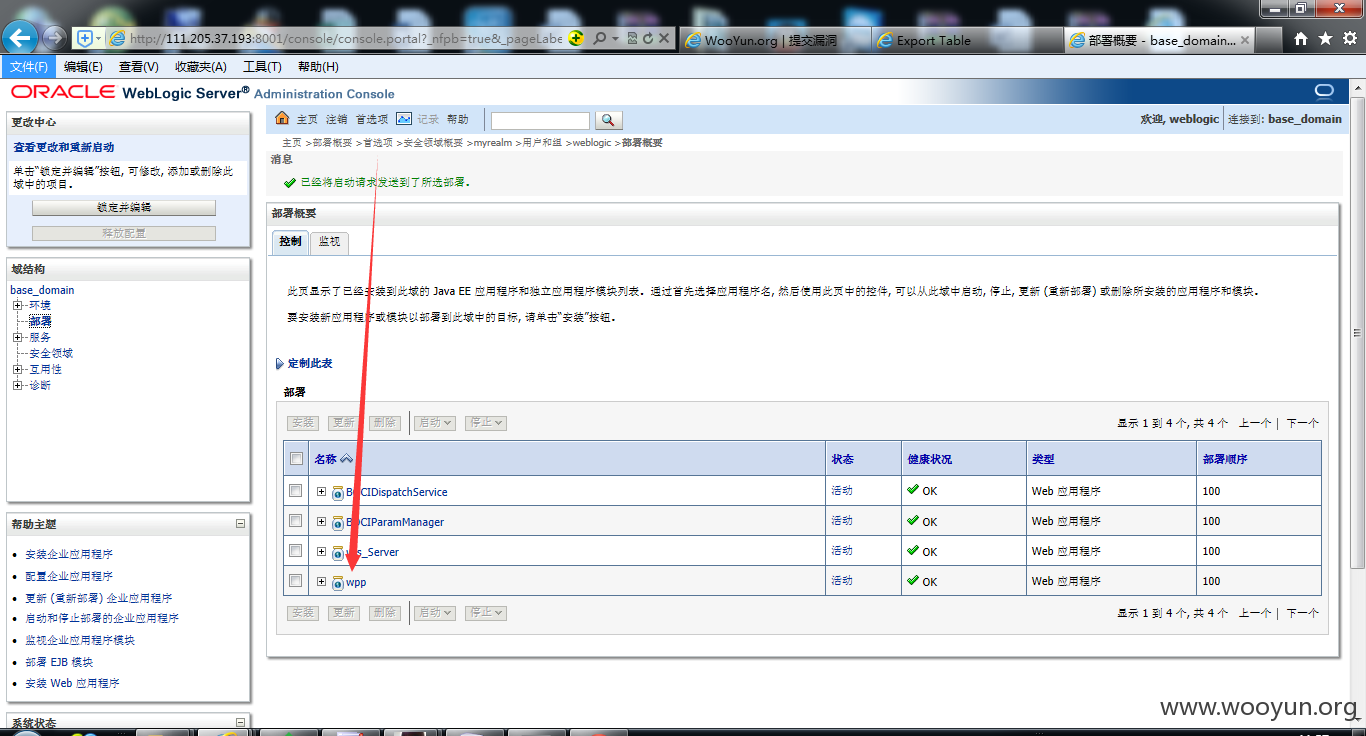Viewport: 1366px width, 736px height.
Task: Expand the wpp deployment row
Action: pos(321,581)
